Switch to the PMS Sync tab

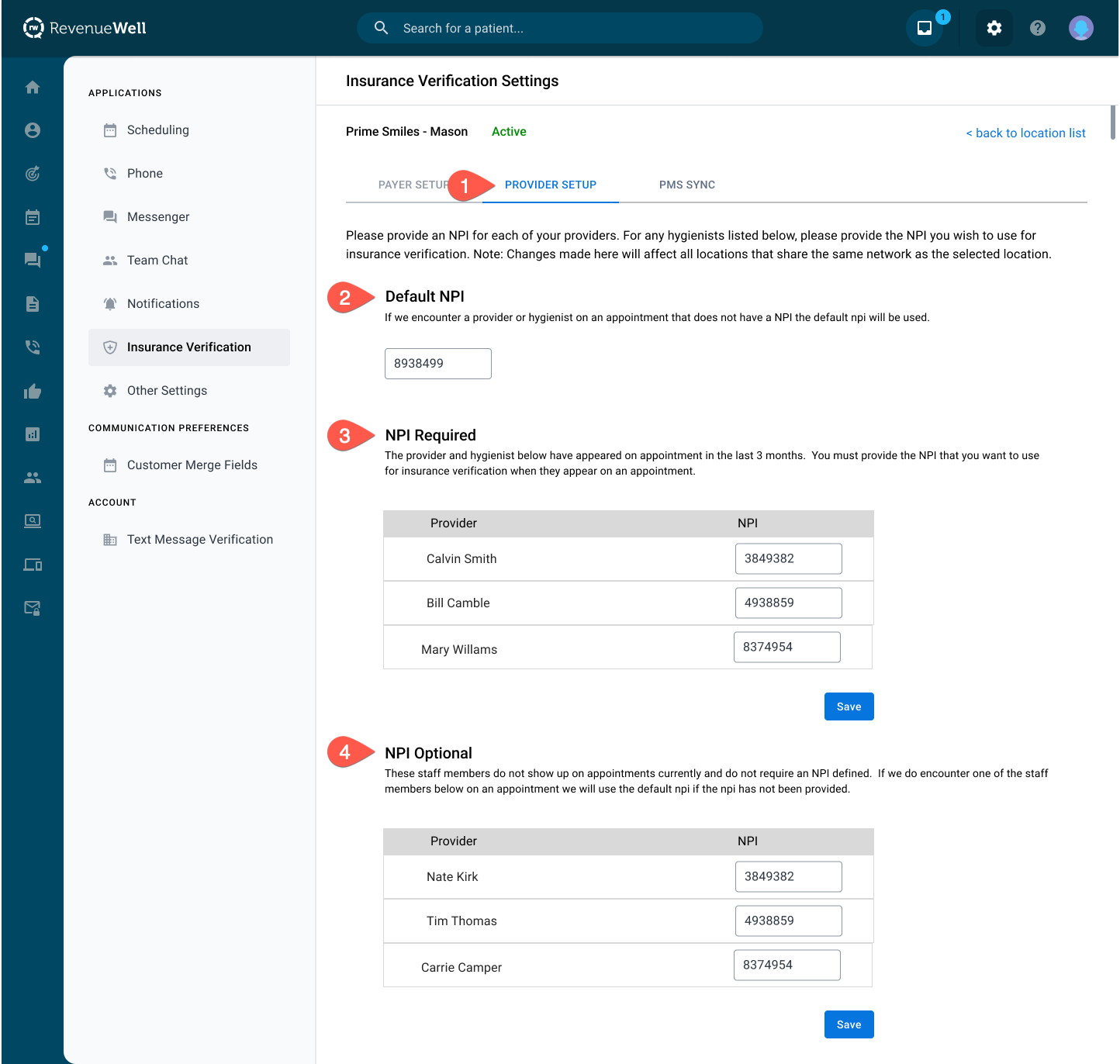tap(687, 185)
